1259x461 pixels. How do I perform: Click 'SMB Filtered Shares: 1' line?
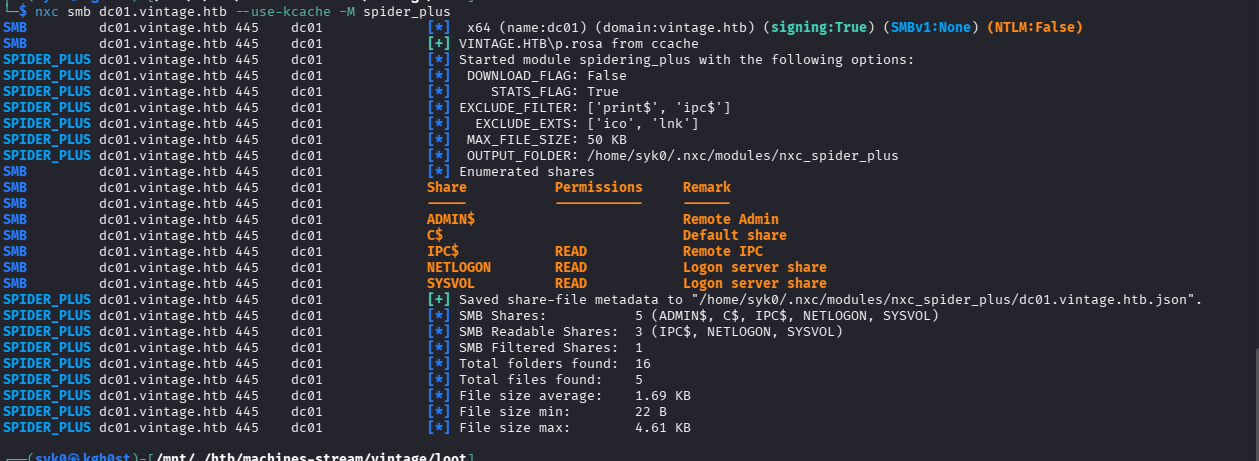point(551,347)
